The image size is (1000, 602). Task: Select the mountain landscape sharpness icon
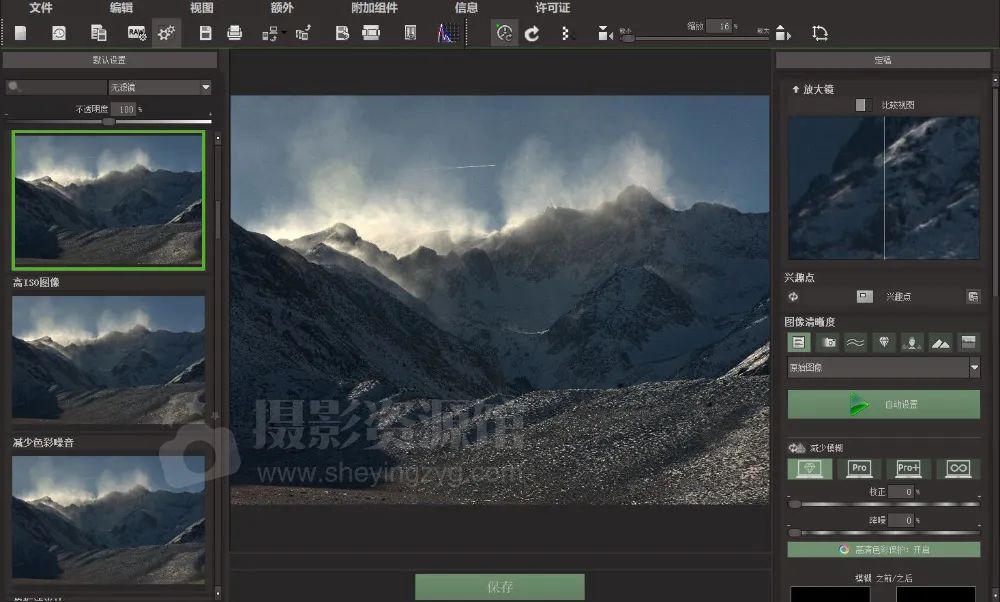(940, 343)
